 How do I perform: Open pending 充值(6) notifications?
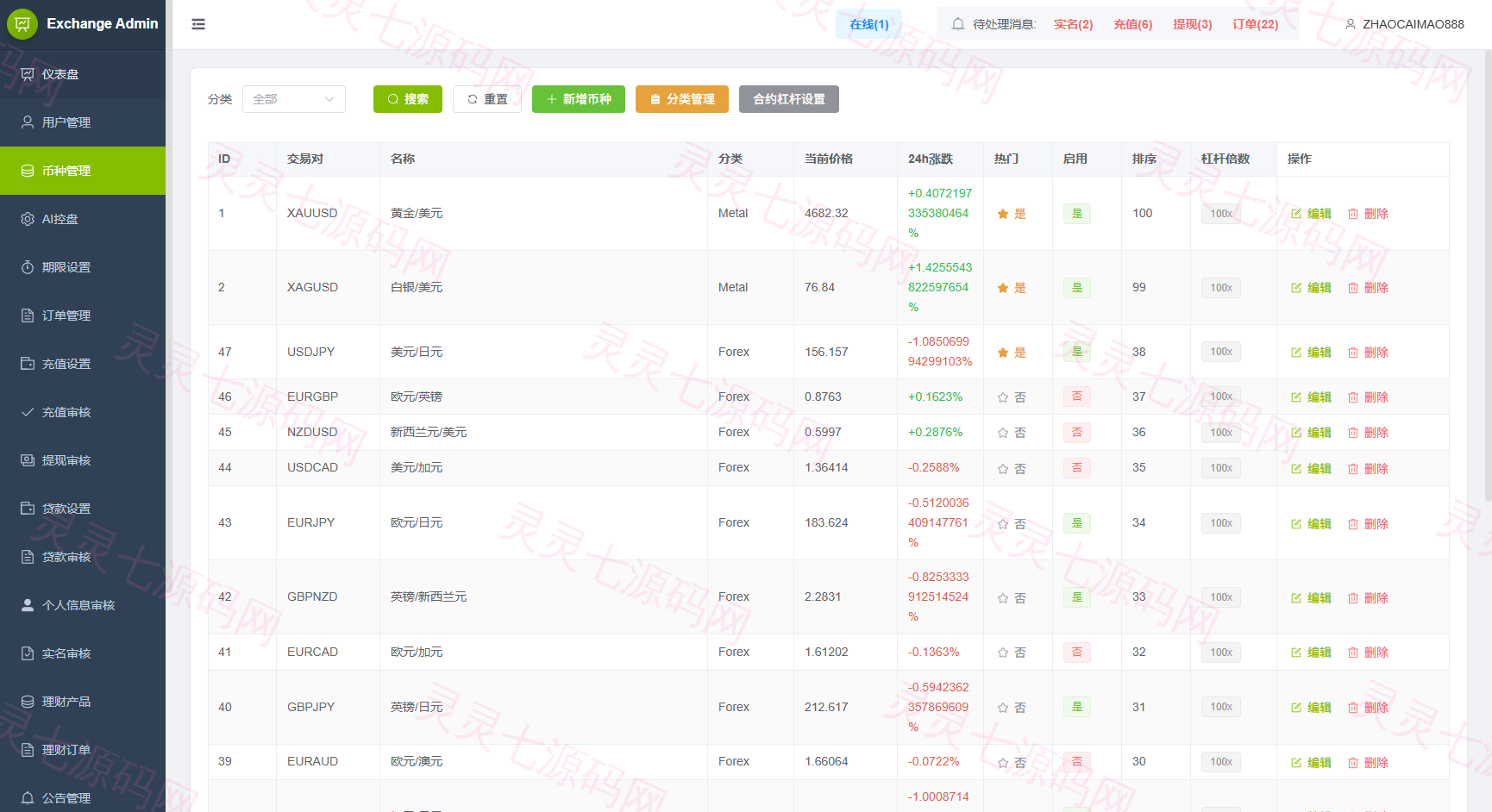pos(1132,24)
